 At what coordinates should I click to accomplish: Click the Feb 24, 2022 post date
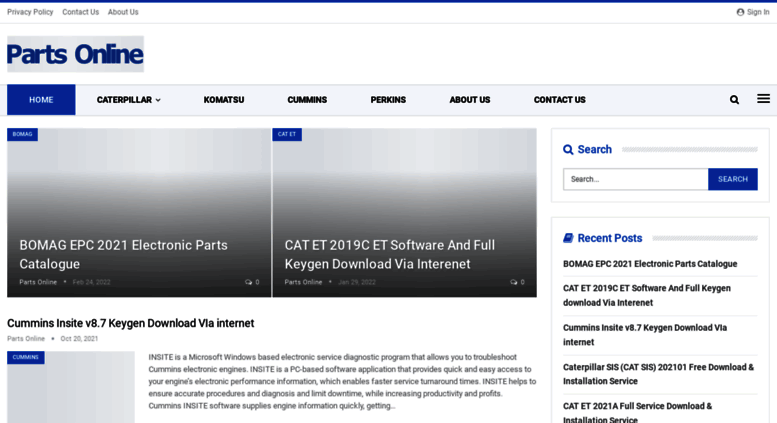[91, 282]
